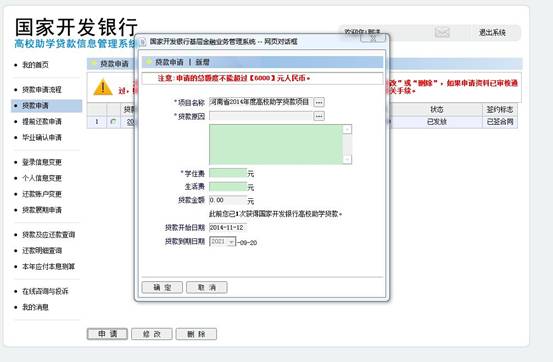Click 确定 button in dialog

[x=162, y=288]
